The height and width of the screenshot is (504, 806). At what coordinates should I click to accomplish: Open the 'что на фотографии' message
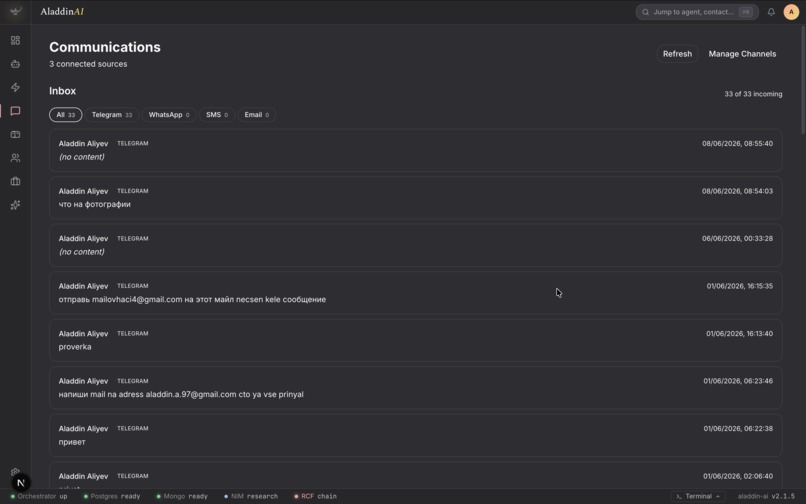coord(415,197)
